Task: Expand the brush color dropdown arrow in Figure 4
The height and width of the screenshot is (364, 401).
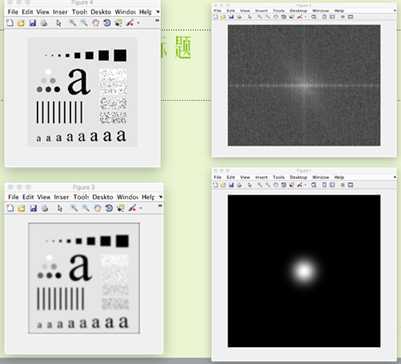Action: 138,23
